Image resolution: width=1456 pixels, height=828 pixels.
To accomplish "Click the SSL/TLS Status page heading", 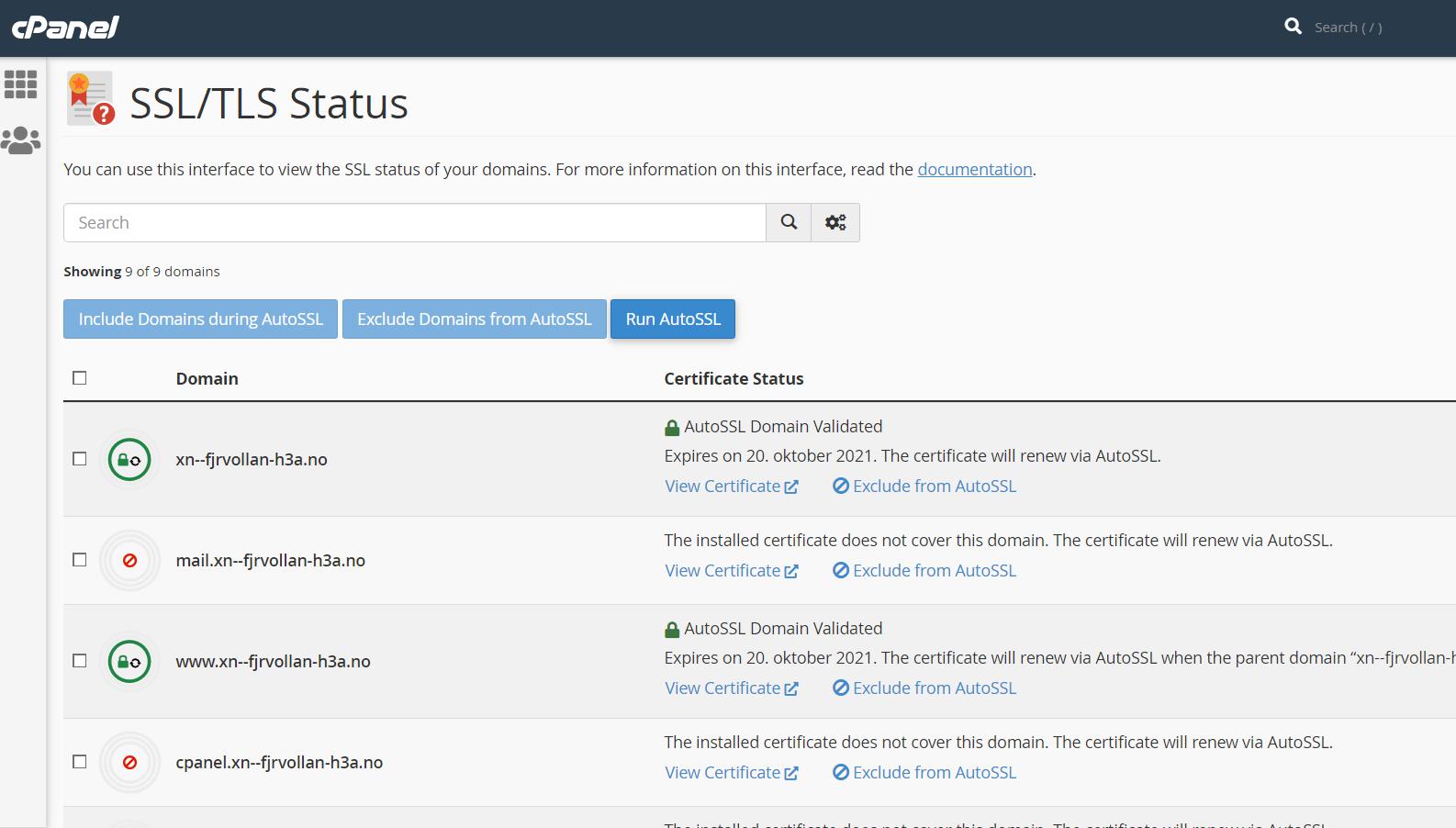I will coord(269,103).
